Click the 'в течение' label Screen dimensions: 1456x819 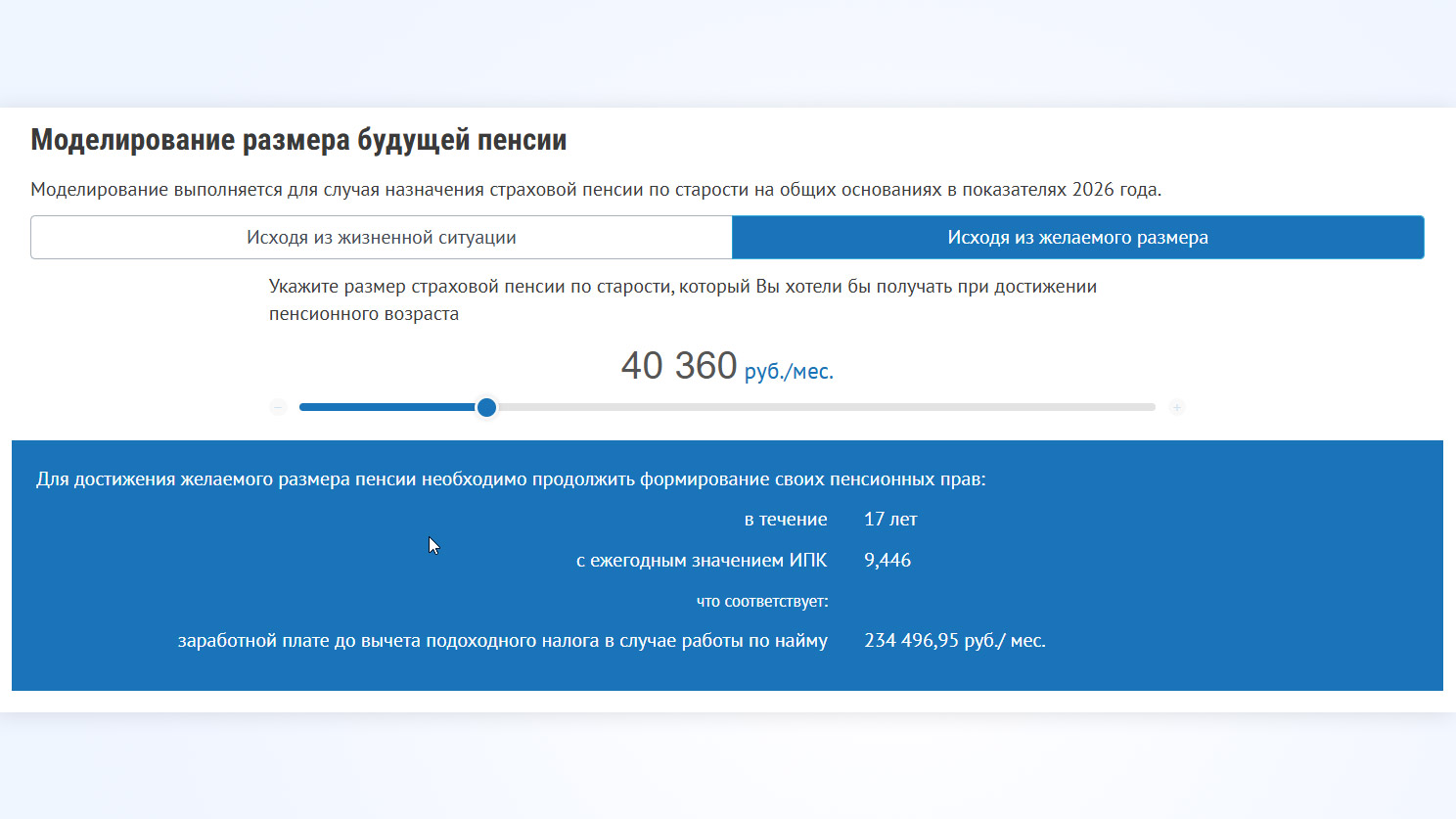click(785, 520)
